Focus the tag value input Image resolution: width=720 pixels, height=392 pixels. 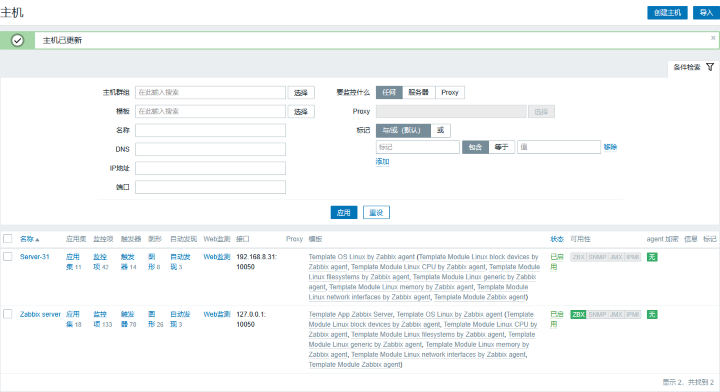[559, 147]
